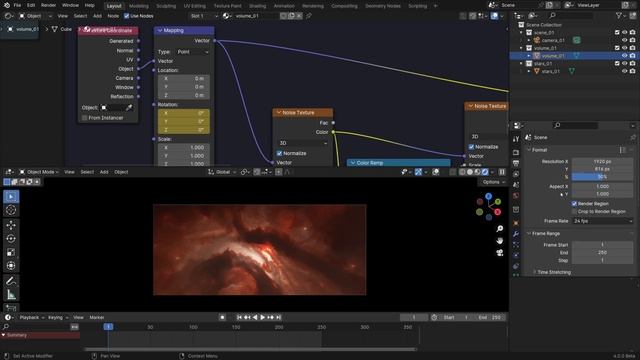Expand the Time Stretching panel
This screenshot has height=360, width=640.
click(535, 272)
